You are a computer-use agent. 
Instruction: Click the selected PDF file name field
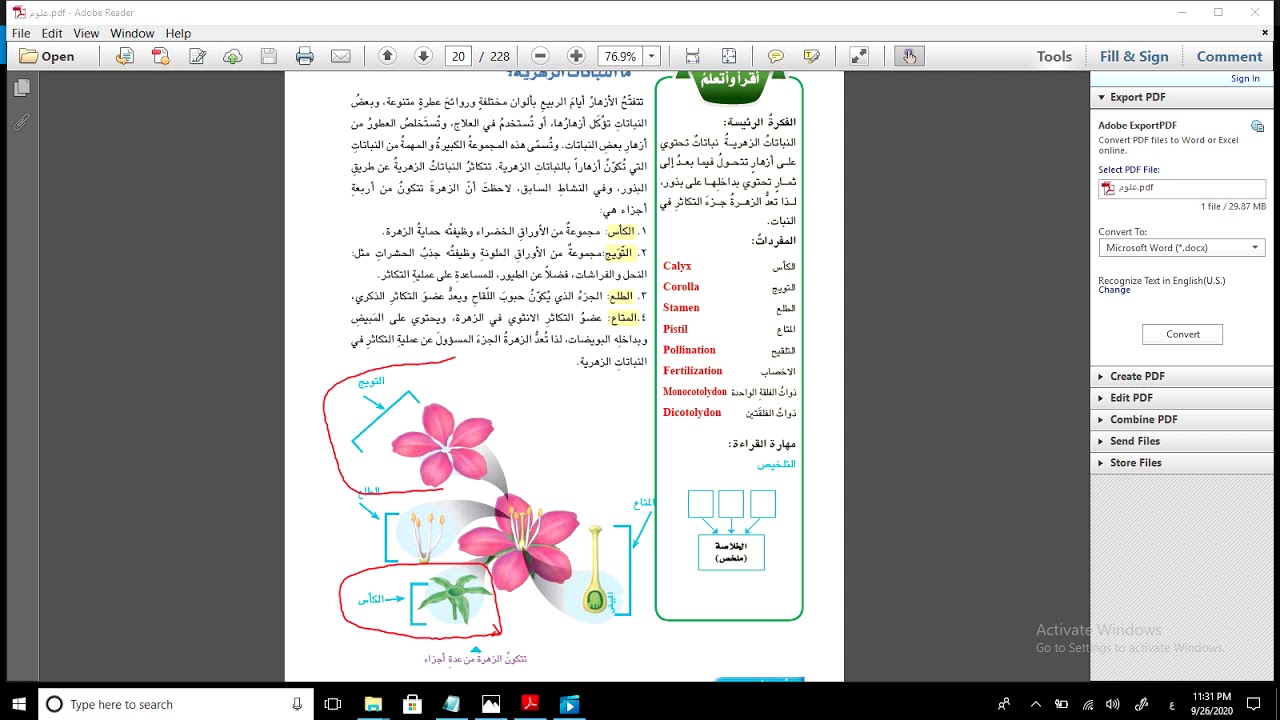point(1182,188)
